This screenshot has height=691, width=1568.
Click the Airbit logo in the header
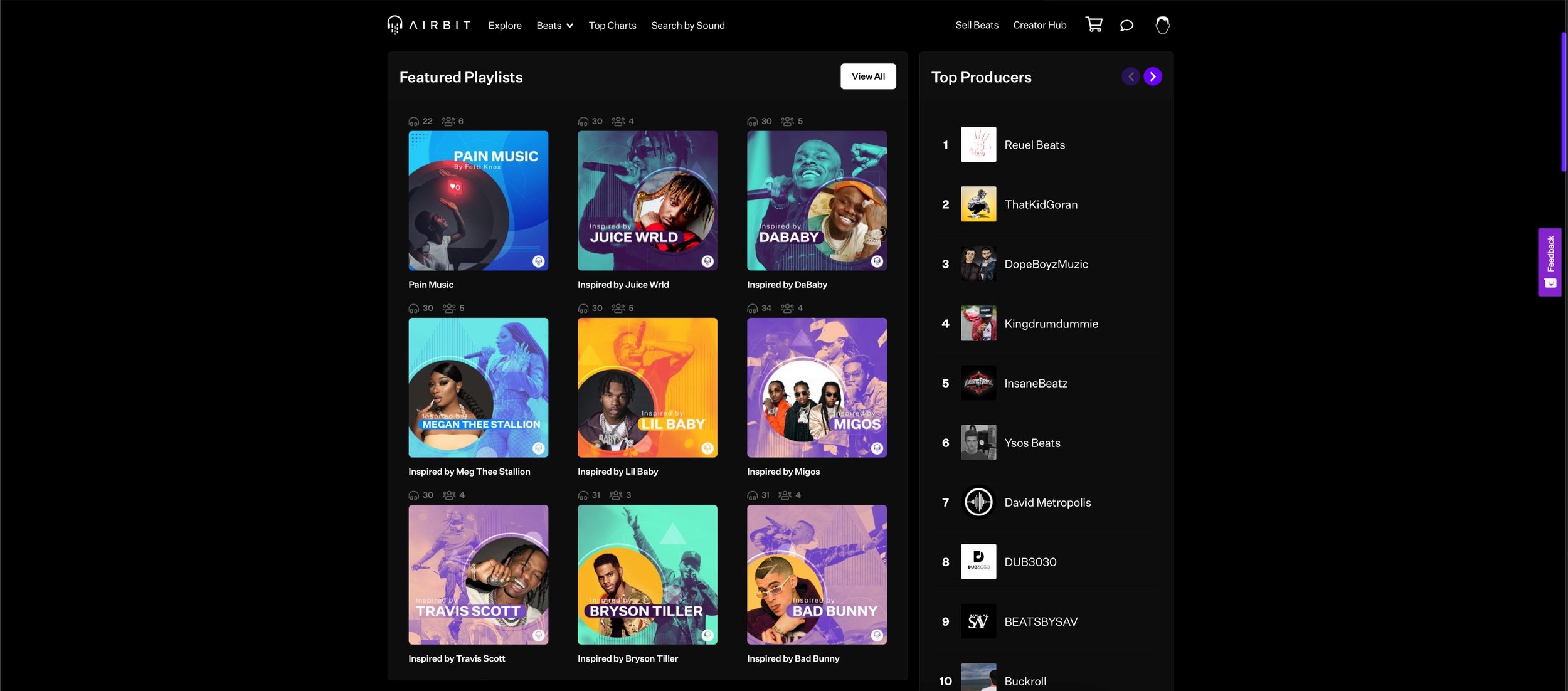coord(428,25)
